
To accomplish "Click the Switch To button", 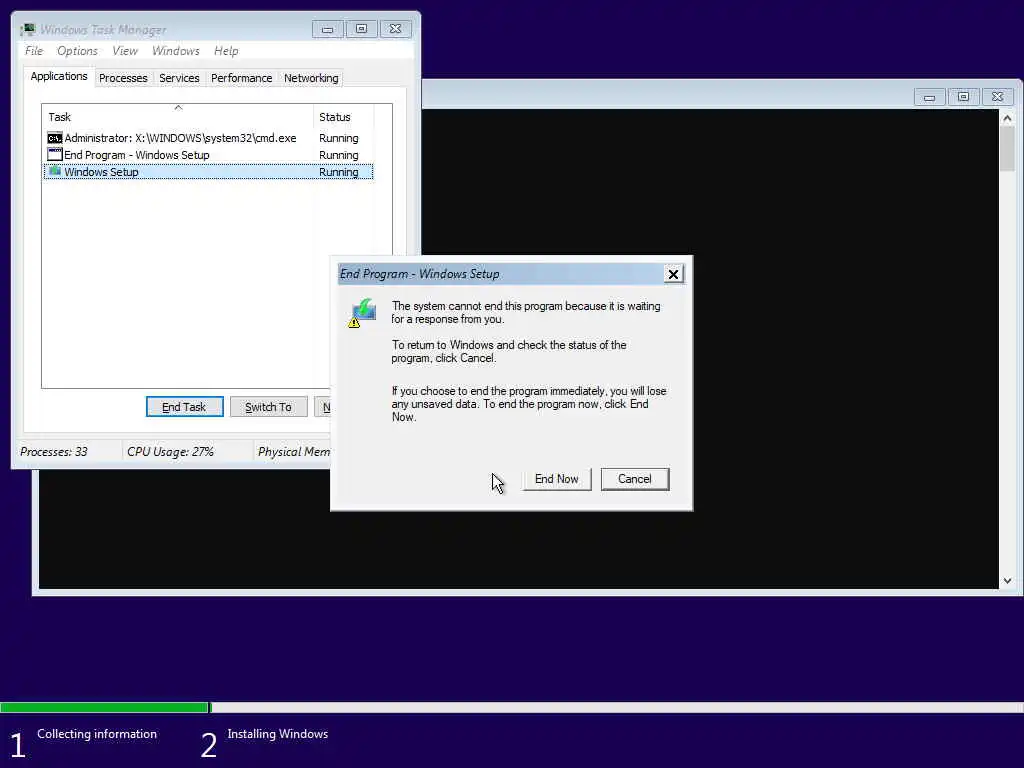I will pos(268,407).
